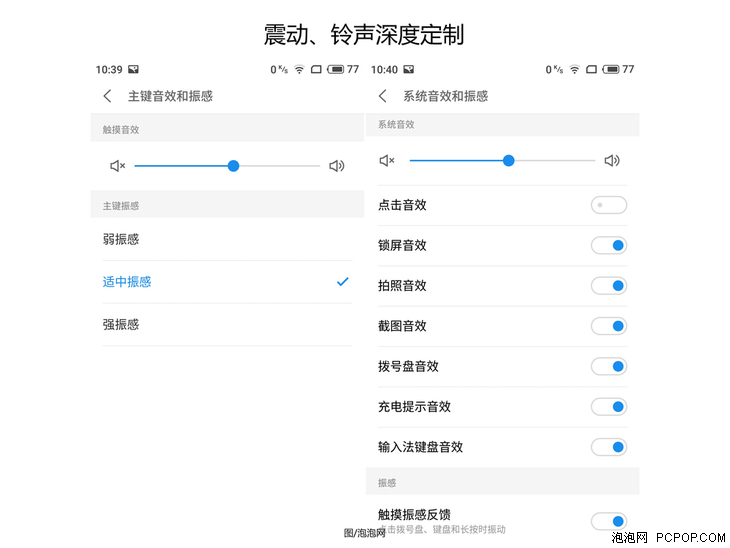Screen dimensions: 730x548
Task: Tap mute icon on 系统音效 slider
Action: click(387, 161)
